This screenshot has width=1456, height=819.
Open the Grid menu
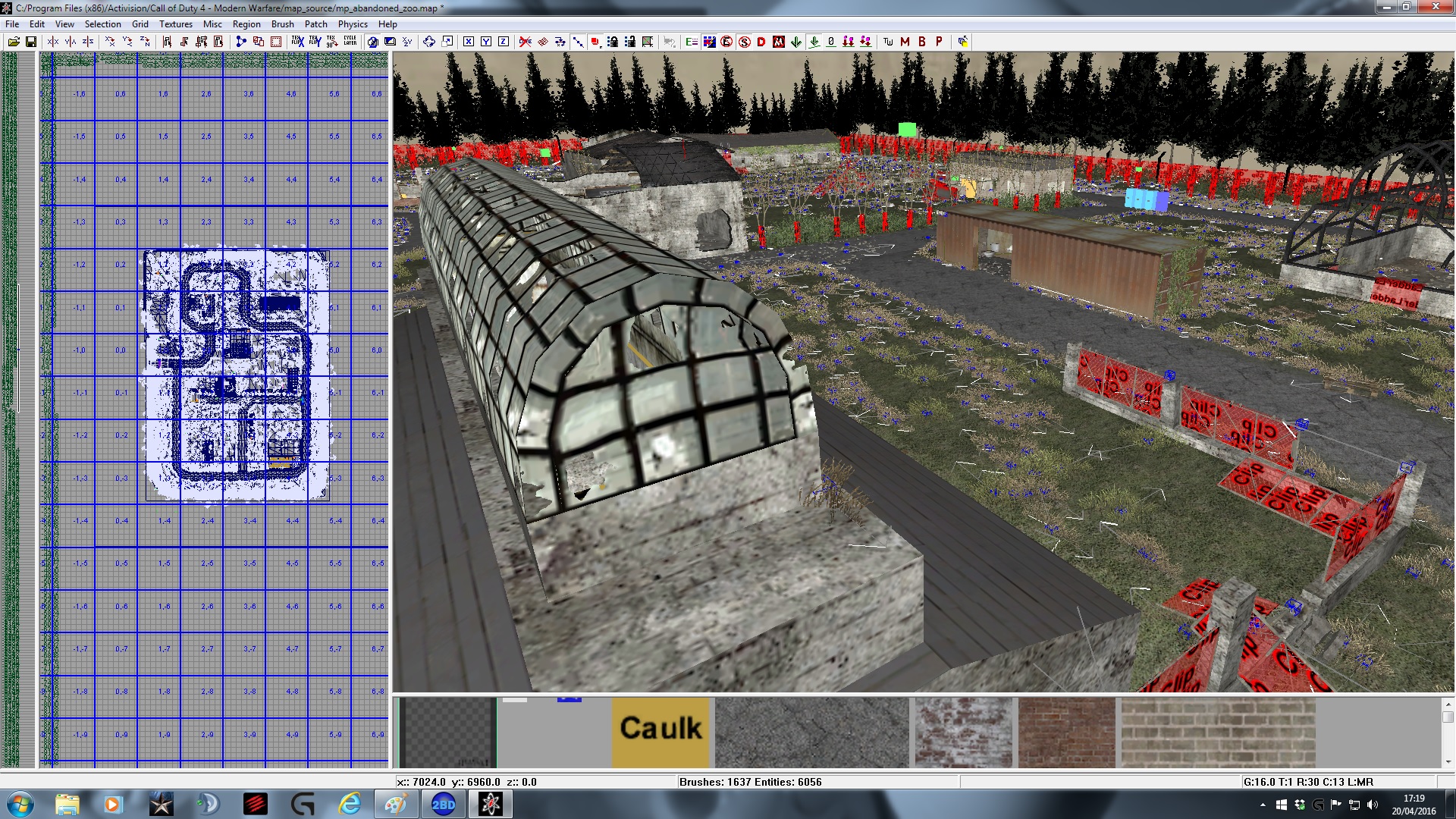pyautogui.click(x=140, y=24)
